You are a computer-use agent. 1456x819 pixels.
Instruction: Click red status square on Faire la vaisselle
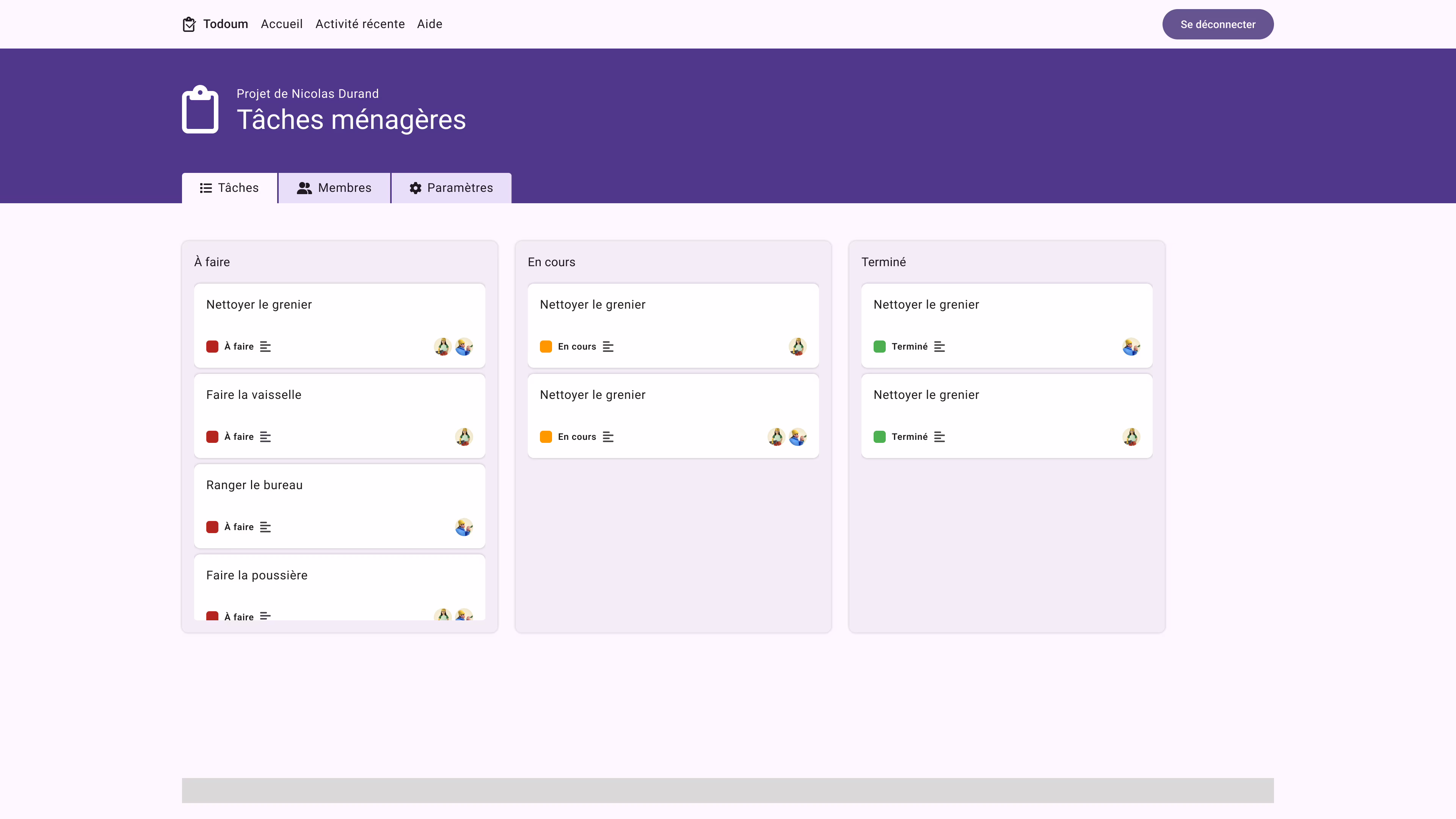click(x=212, y=437)
